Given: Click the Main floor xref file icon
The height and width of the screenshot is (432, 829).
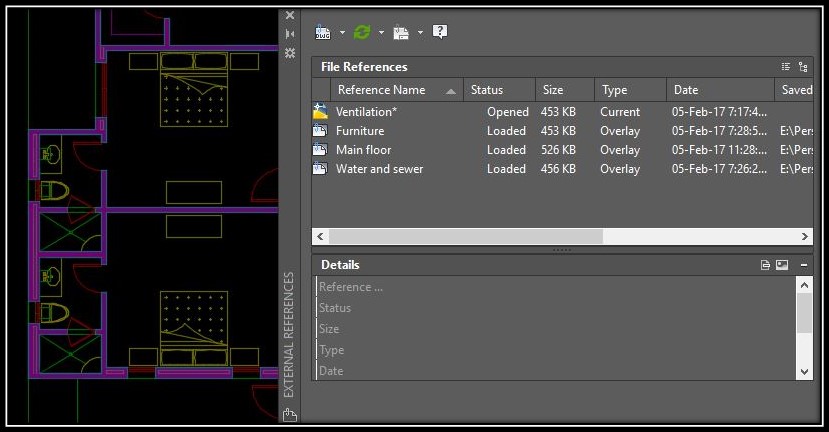Looking at the screenshot, I should (x=320, y=149).
